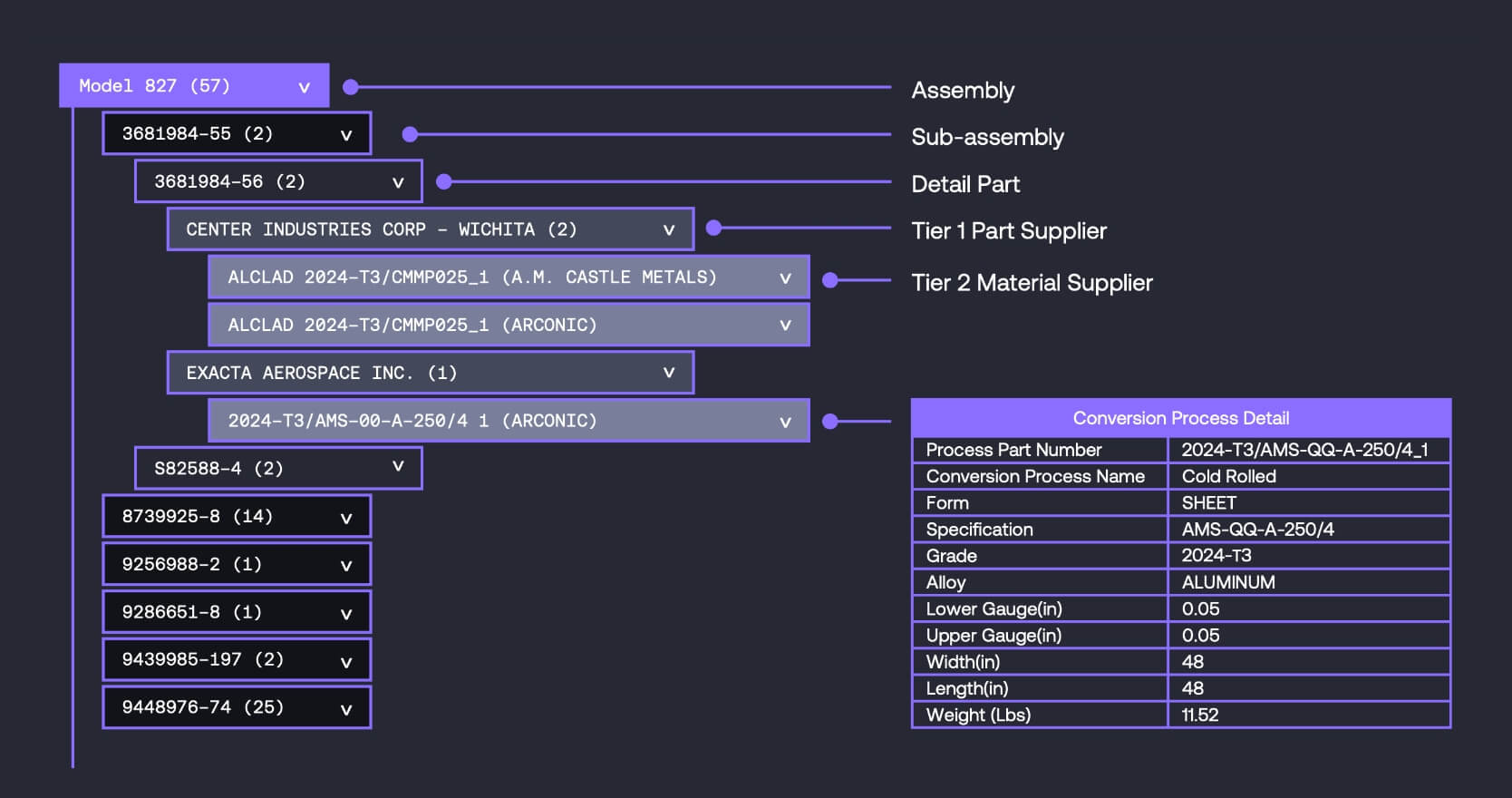
Task: Expand 8739925-8 (14) chevron
Action: pos(345,518)
